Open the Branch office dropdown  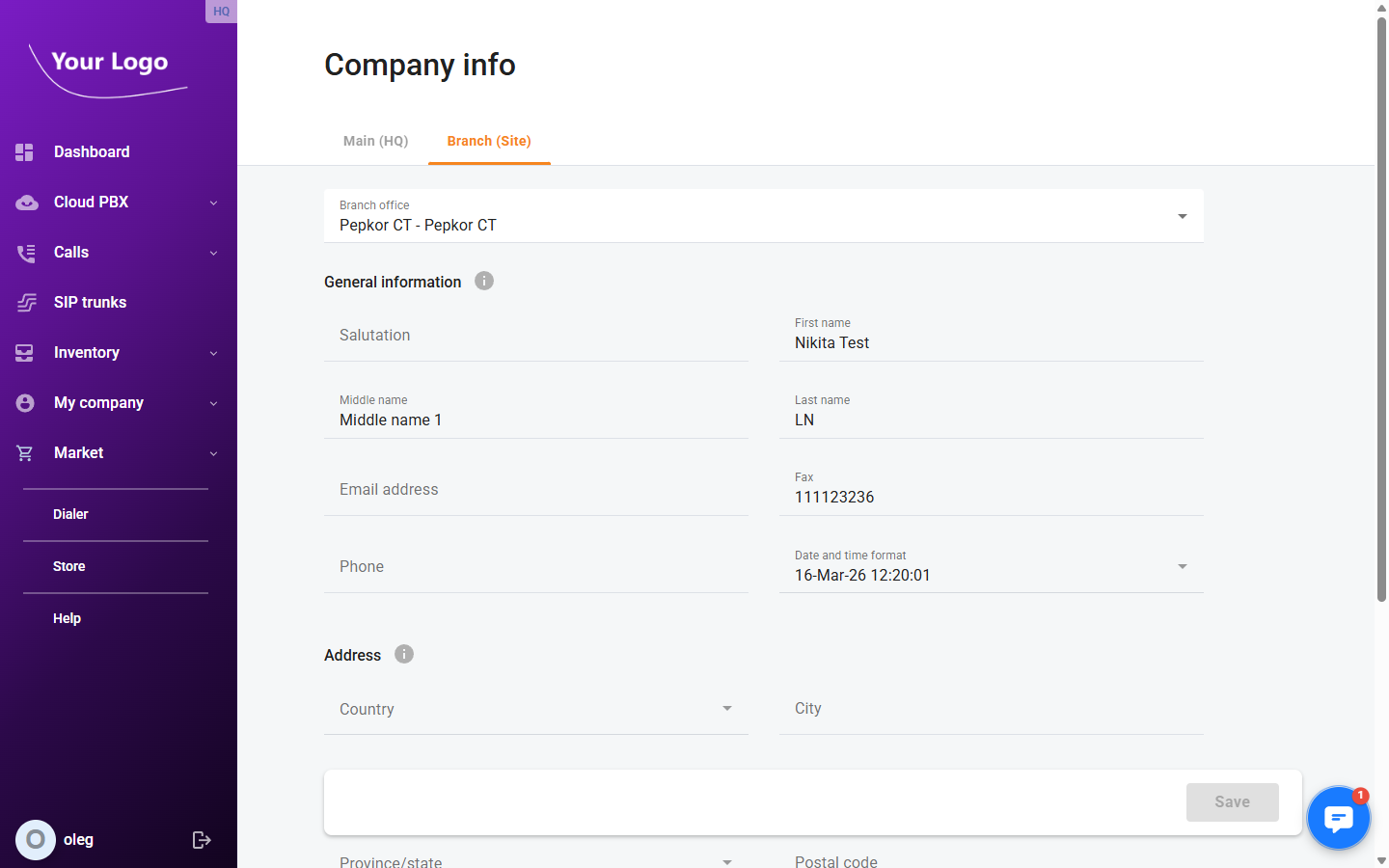click(1181, 216)
